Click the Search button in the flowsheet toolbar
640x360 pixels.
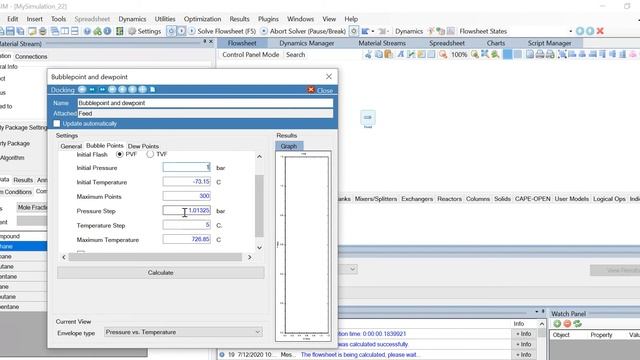tap(296, 54)
